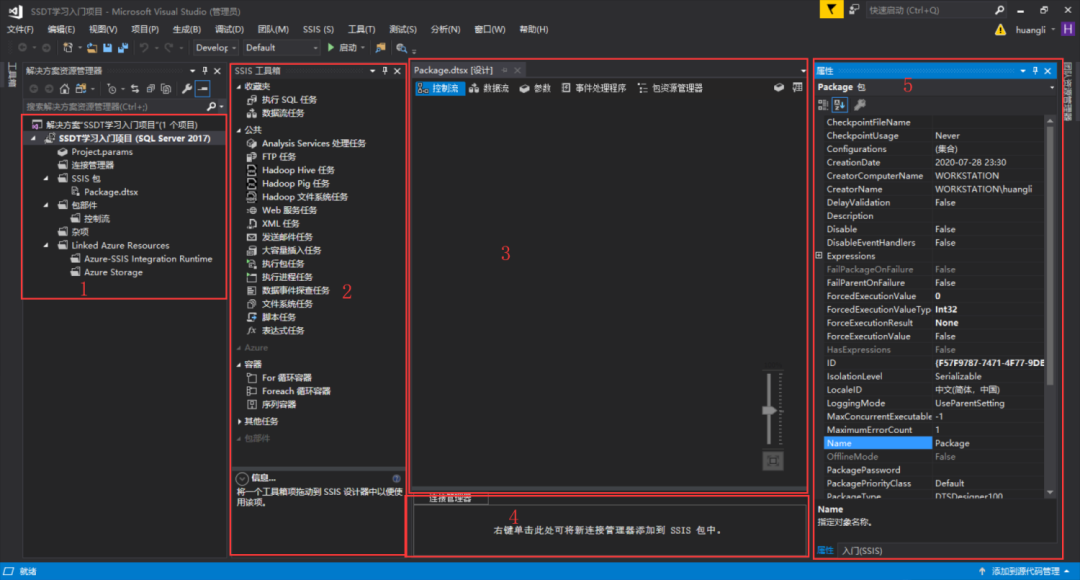Select the Azure Storage tree node
Image resolution: width=1080 pixels, height=580 pixels.
pyautogui.click(x=114, y=273)
